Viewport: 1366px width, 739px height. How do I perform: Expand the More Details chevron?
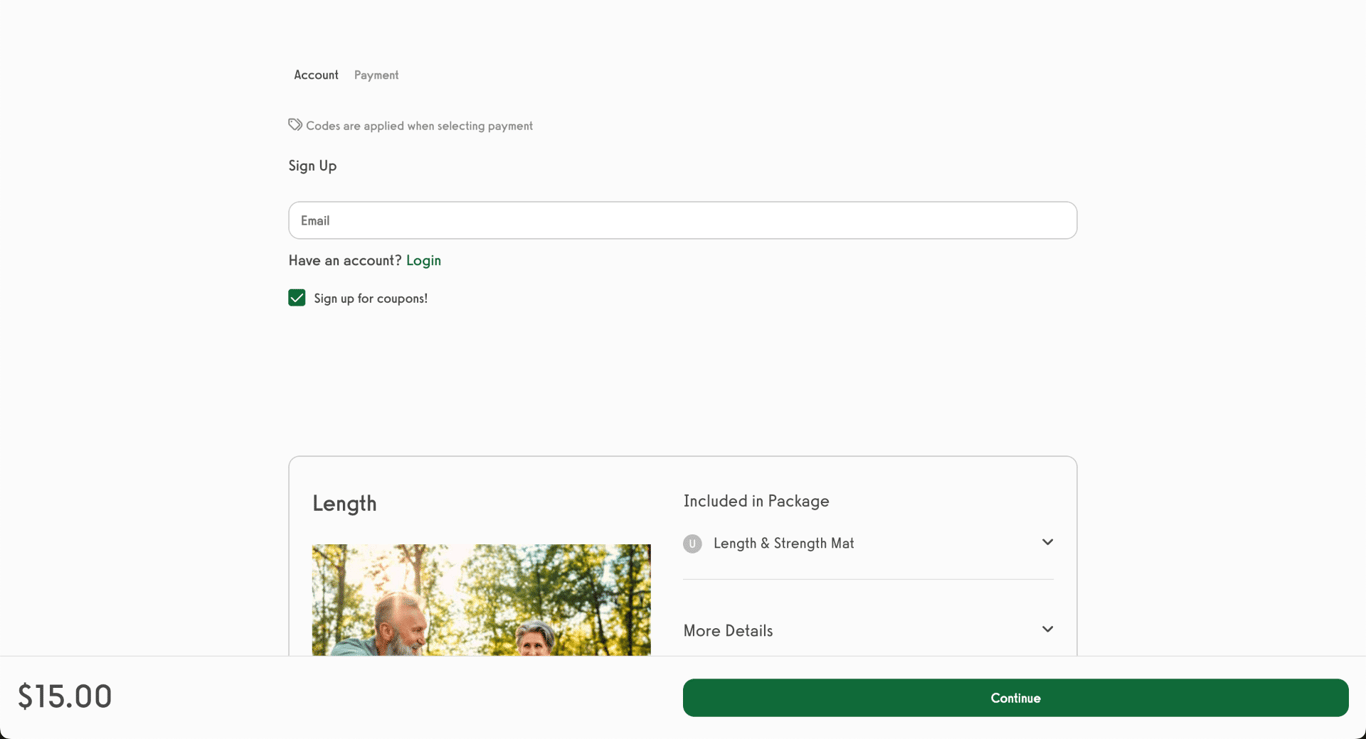point(1047,630)
